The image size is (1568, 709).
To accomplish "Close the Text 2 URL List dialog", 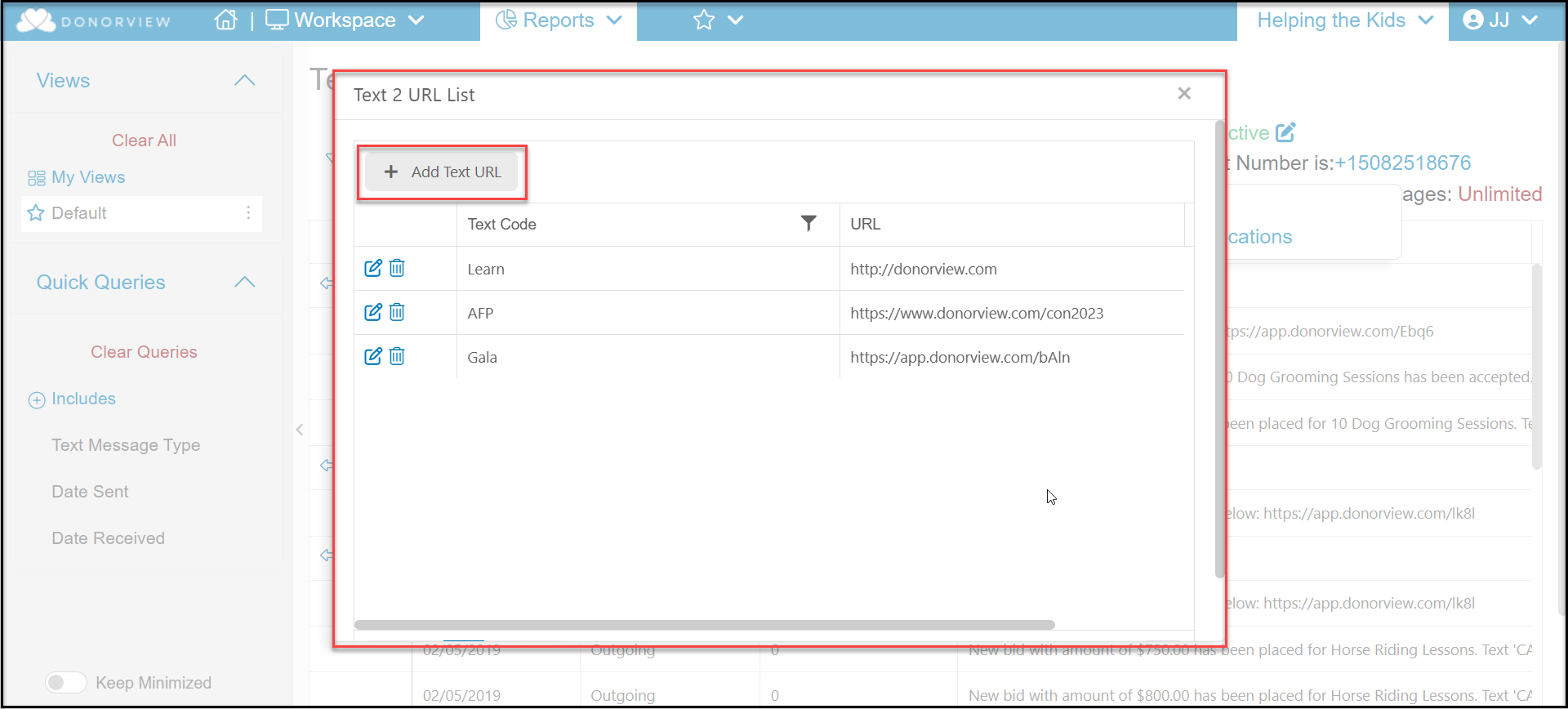I will point(1184,94).
